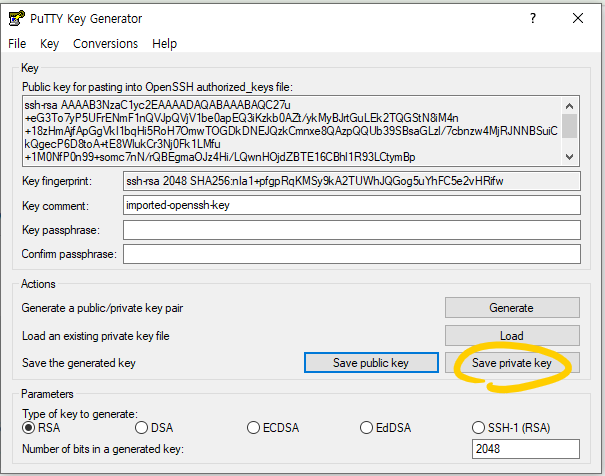The width and height of the screenshot is (605, 476).
Task: Click 'Save the generated key' text
Action: (x=79, y=363)
